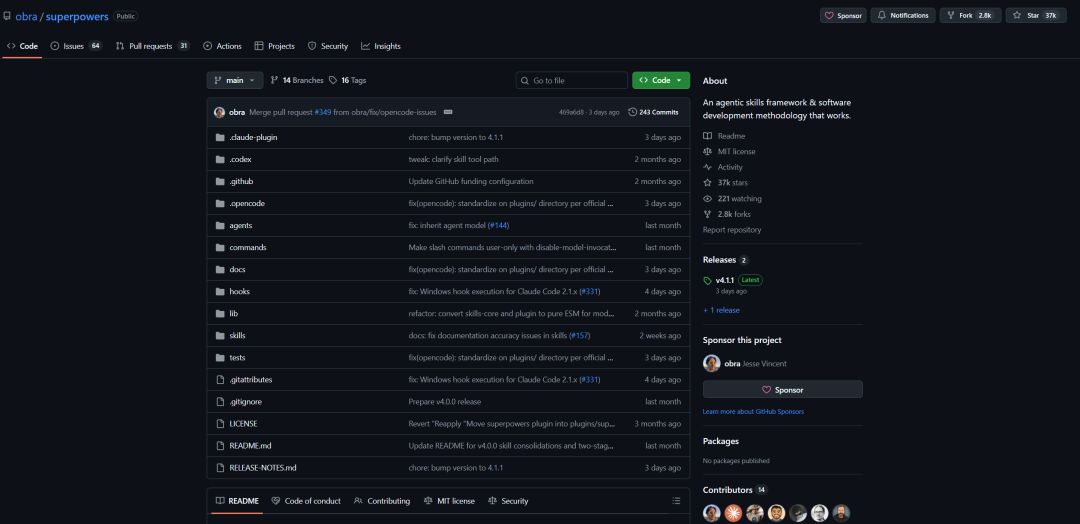View the 2.8k forks link

727,214
